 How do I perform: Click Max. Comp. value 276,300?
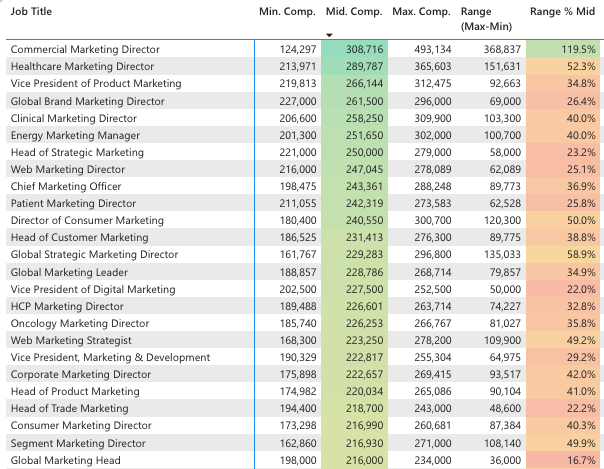(433, 237)
